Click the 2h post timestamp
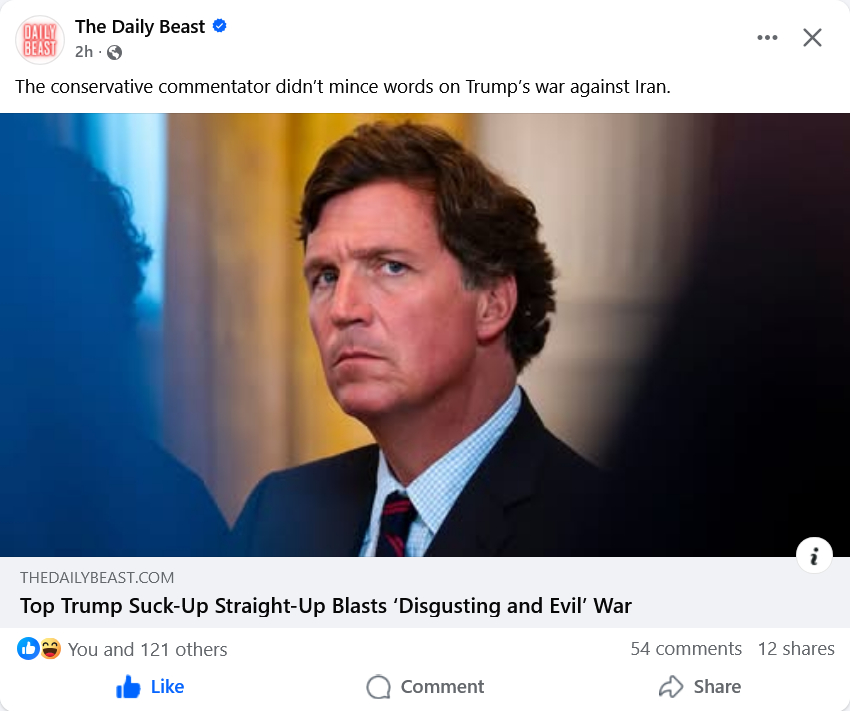The width and height of the screenshot is (850, 711). pyautogui.click(x=84, y=52)
